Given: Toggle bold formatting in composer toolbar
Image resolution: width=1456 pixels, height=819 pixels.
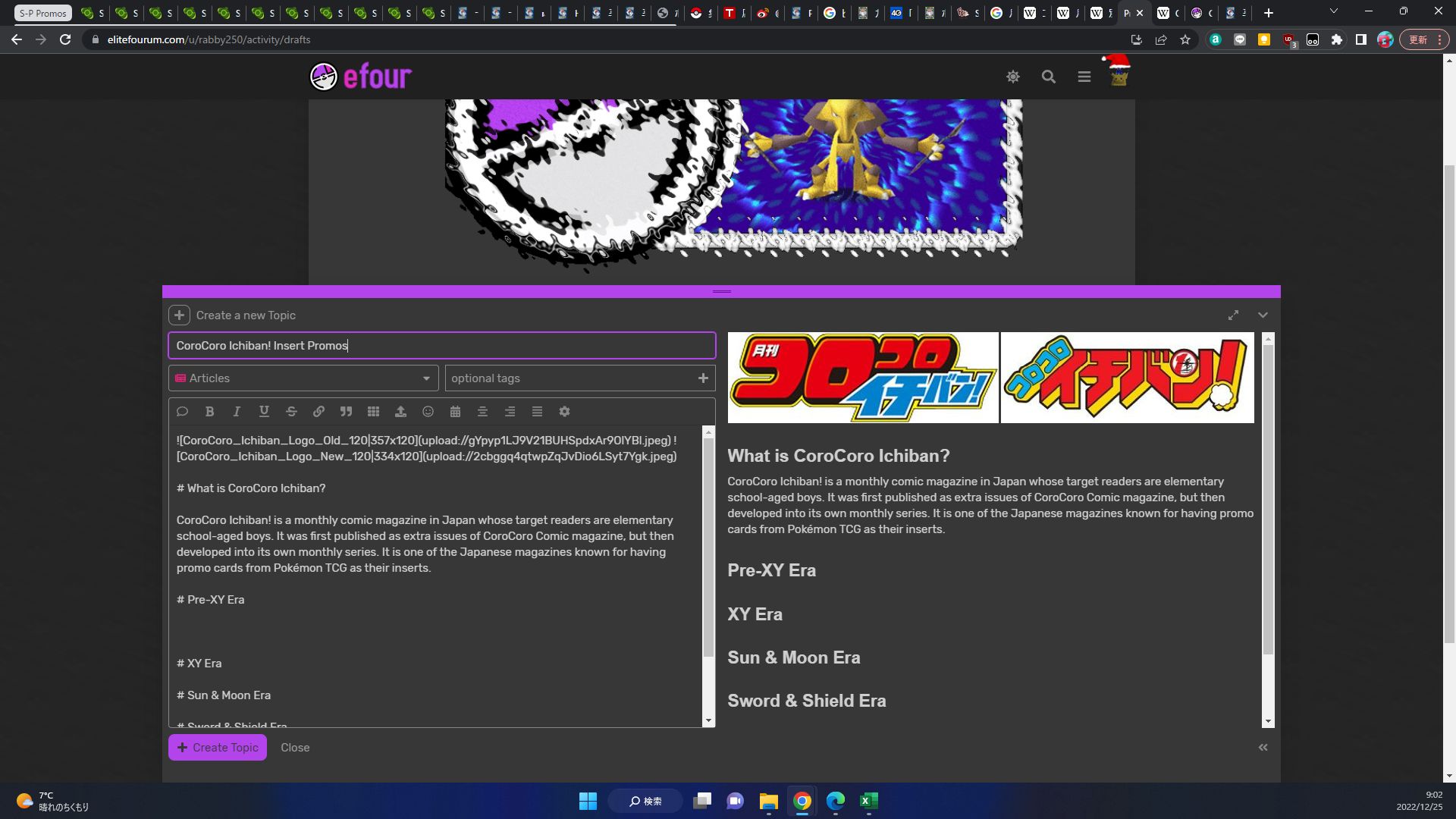Looking at the screenshot, I should 209,412.
